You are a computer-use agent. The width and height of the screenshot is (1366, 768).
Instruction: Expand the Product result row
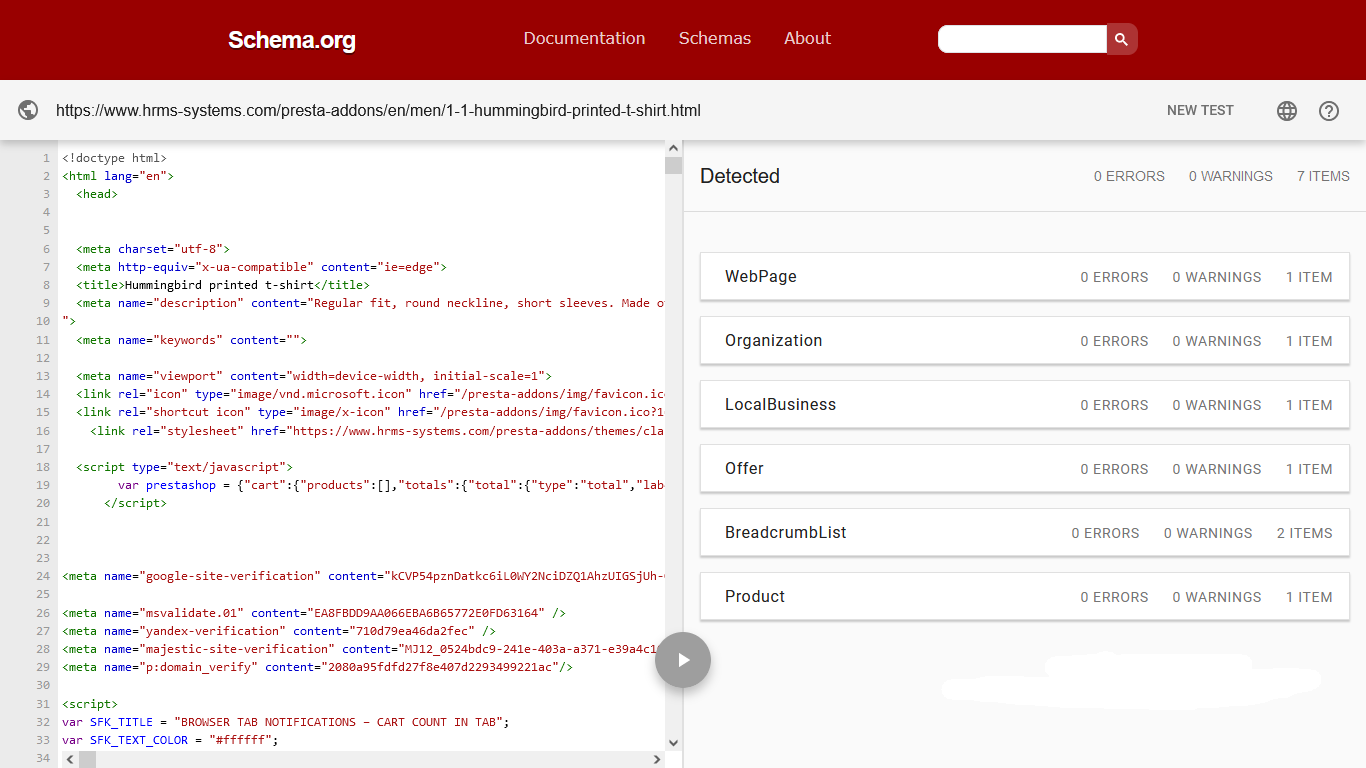(1025, 597)
